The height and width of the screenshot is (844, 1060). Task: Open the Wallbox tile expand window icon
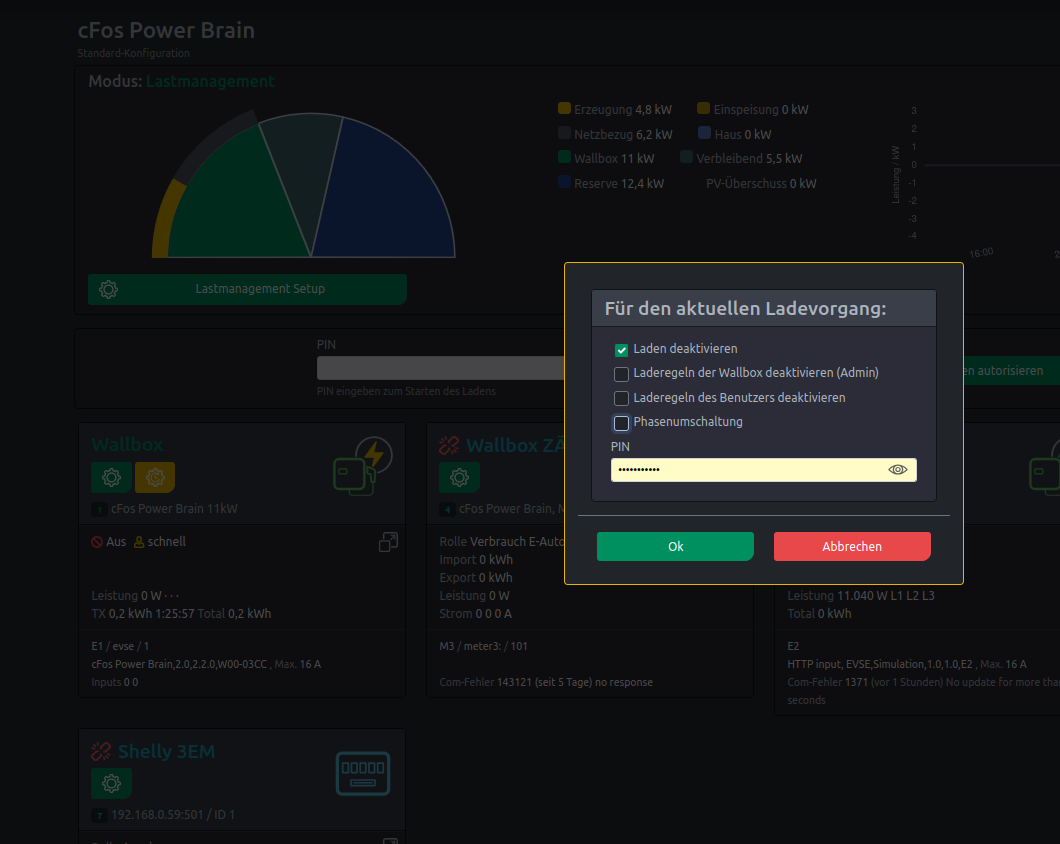point(388,542)
